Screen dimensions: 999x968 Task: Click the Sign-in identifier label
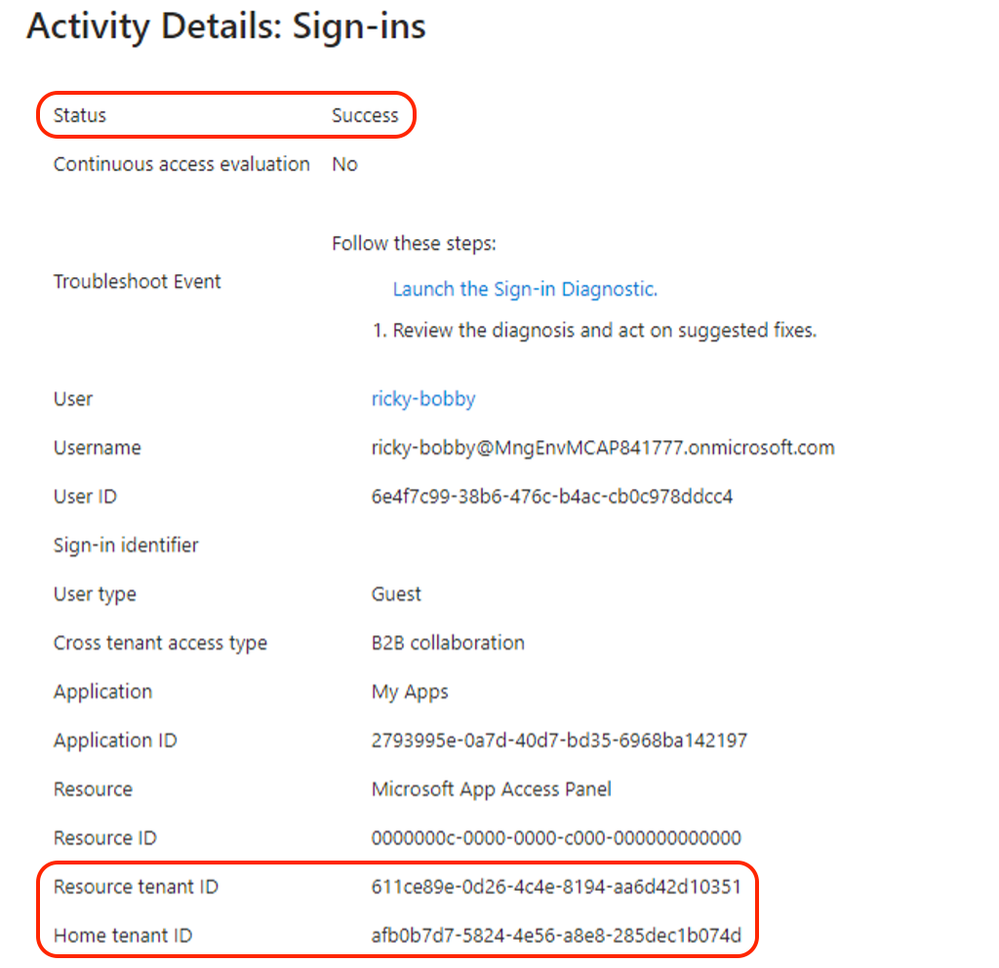tap(126, 545)
